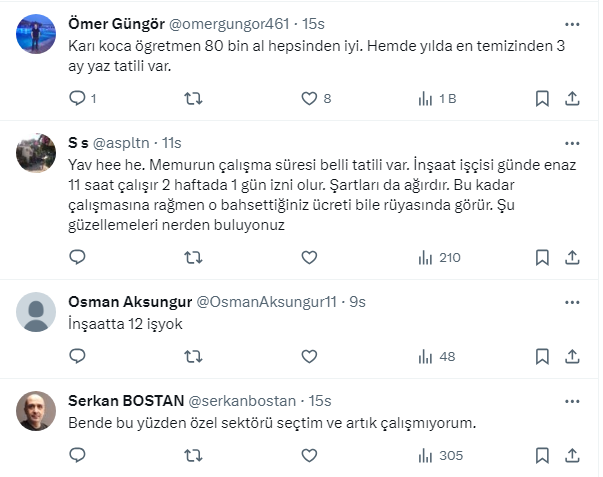This screenshot has width=603, height=477.
Task: Bookmark Ömer Güngör's tweet
Action: [542, 98]
